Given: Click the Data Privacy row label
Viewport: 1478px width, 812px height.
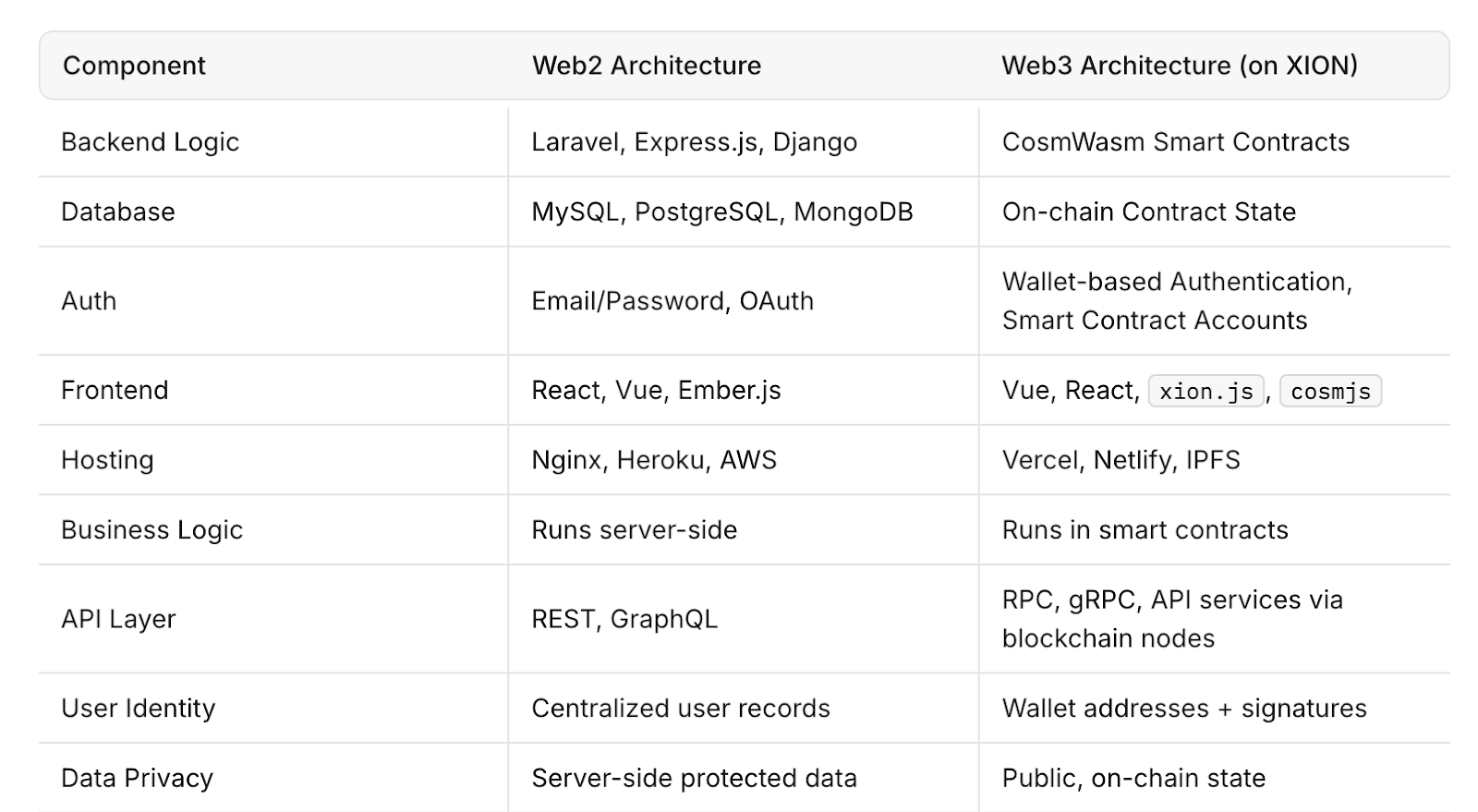Looking at the screenshot, I should tap(137, 779).
